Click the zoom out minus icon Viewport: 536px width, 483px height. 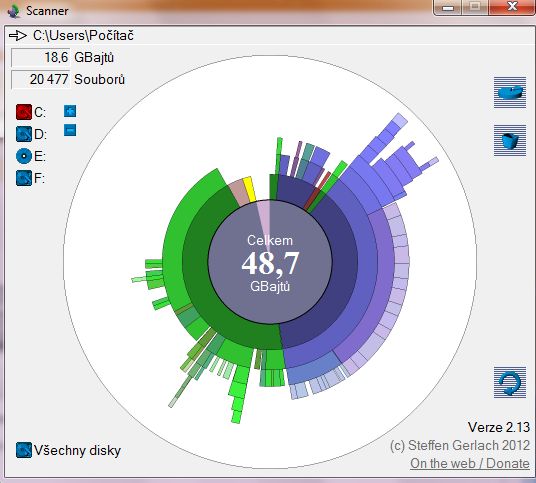tap(70, 130)
